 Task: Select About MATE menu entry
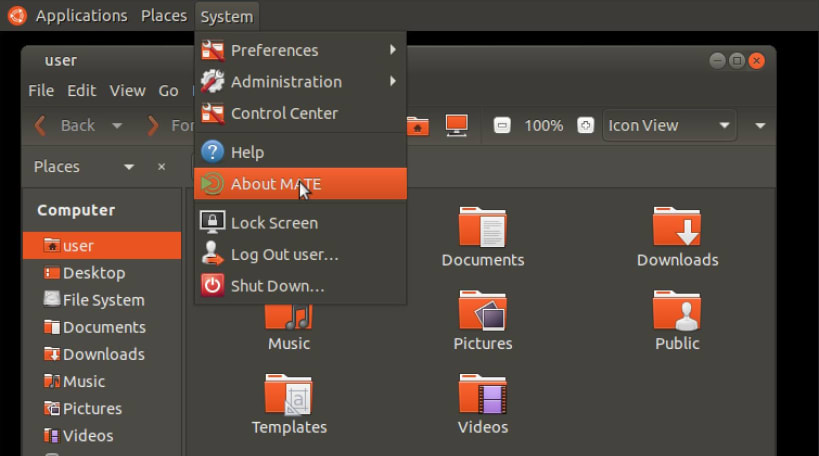point(300,183)
